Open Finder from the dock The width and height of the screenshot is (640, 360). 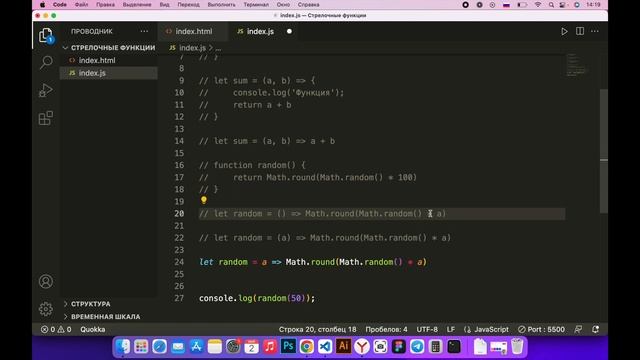[122, 347]
